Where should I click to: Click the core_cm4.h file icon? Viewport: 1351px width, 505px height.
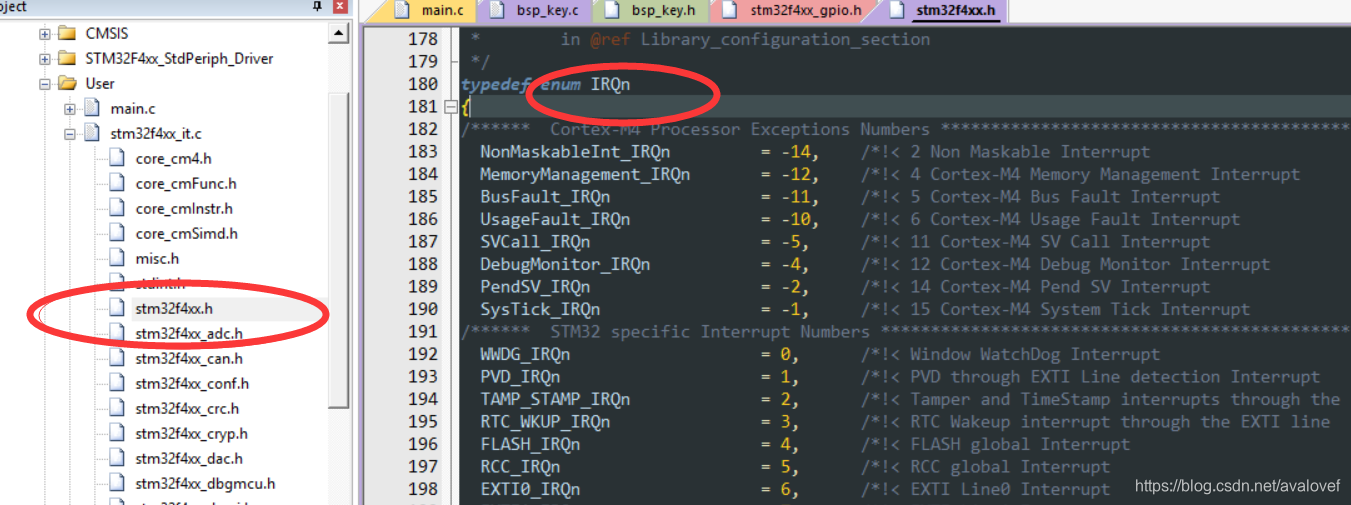(x=117, y=159)
